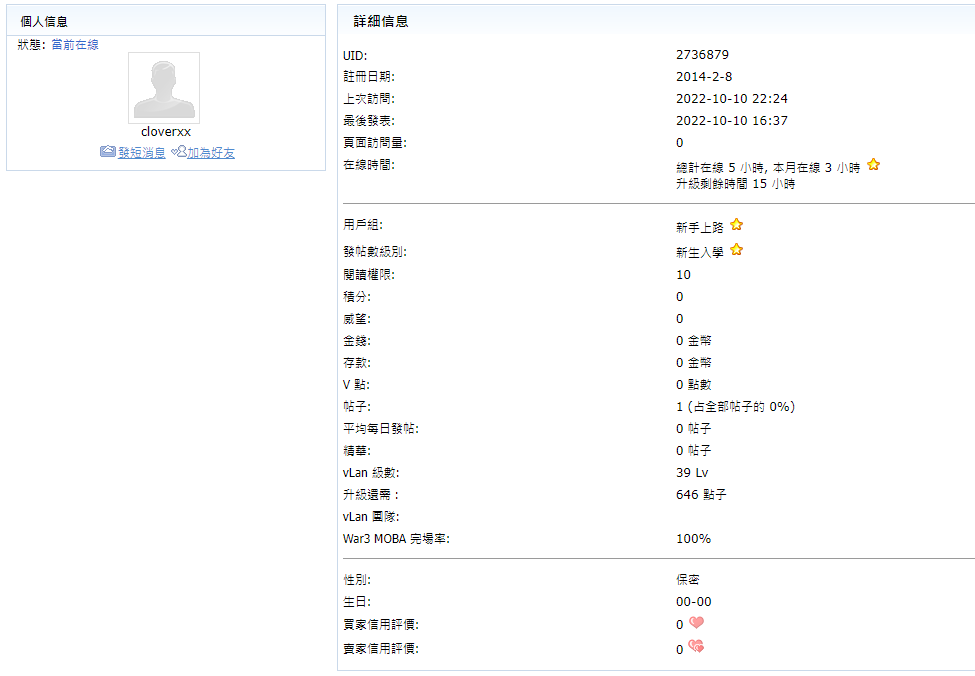
Task: Open the 發短消息 link
Action: point(142,153)
